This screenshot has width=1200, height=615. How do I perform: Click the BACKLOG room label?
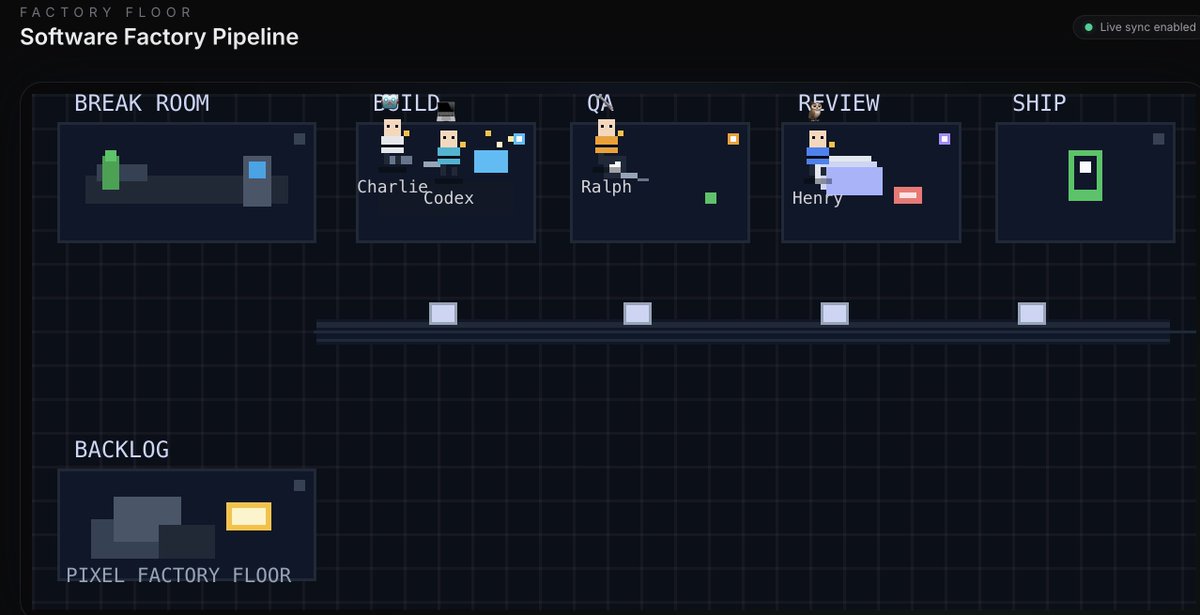click(121, 450)
